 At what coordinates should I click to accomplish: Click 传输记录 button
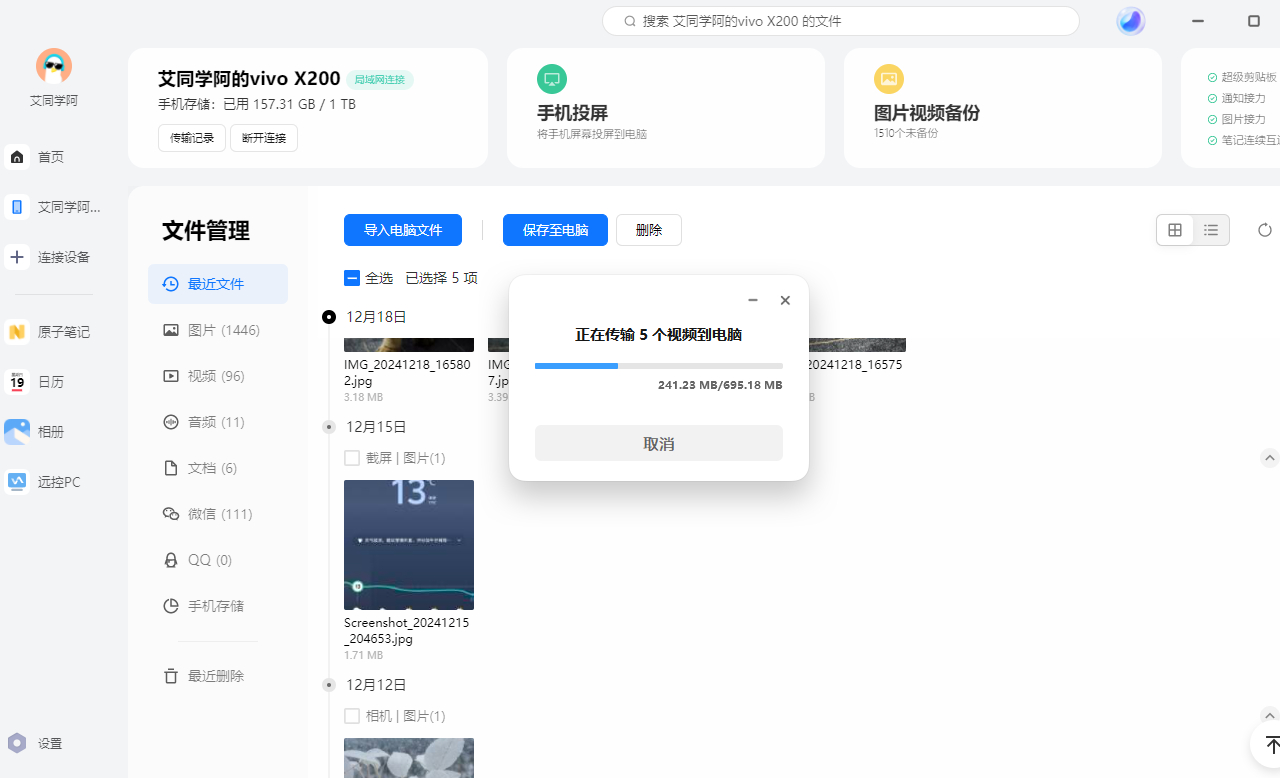coord(192,138)
